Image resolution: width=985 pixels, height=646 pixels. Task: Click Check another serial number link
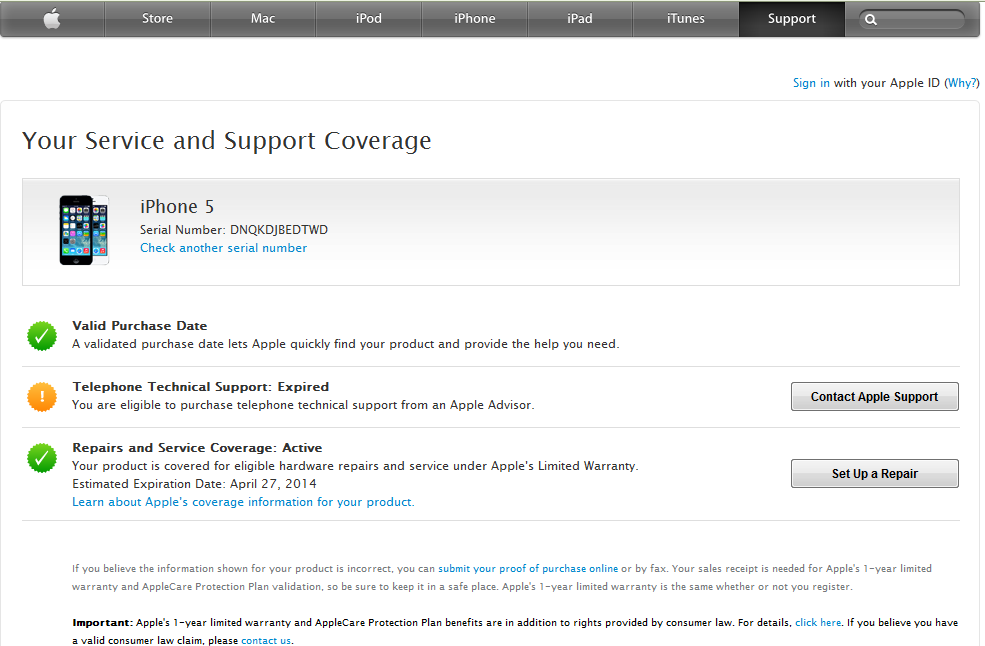tap(224, 248)
